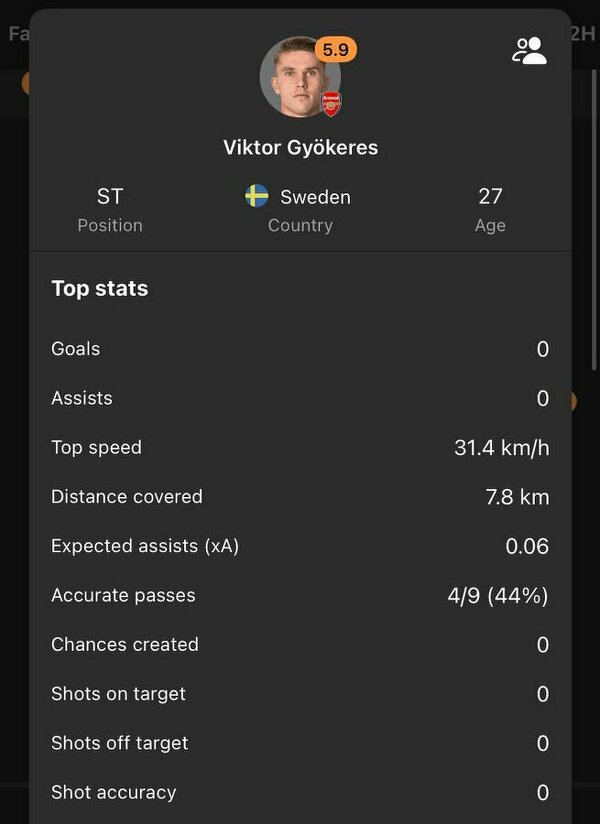Open Viktor Gyökeres profile photo
Viewport: 600px width, 824px height.
click(300, 77)
